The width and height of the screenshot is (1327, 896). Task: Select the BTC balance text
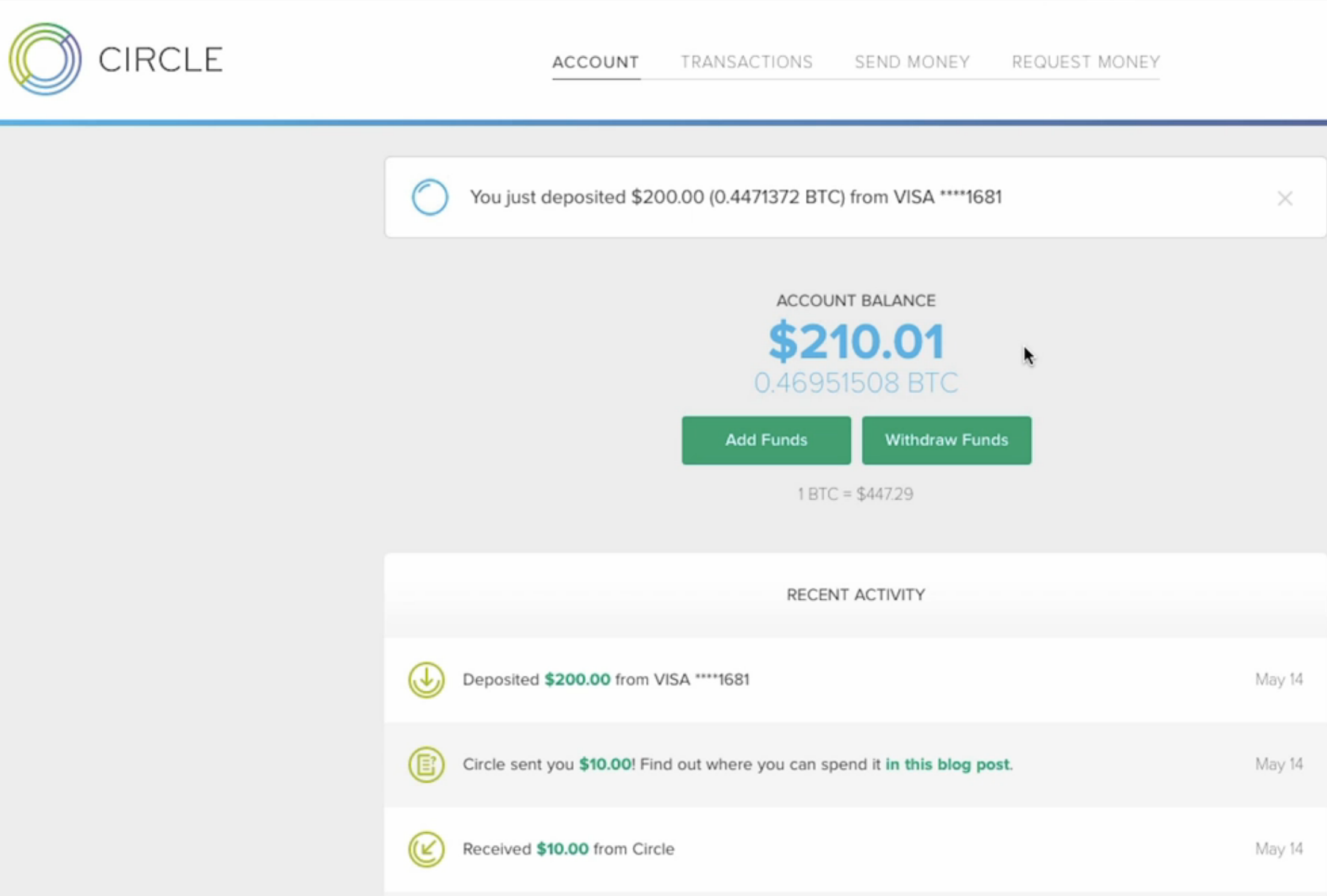pyautogui.click(x=856, y=381)
